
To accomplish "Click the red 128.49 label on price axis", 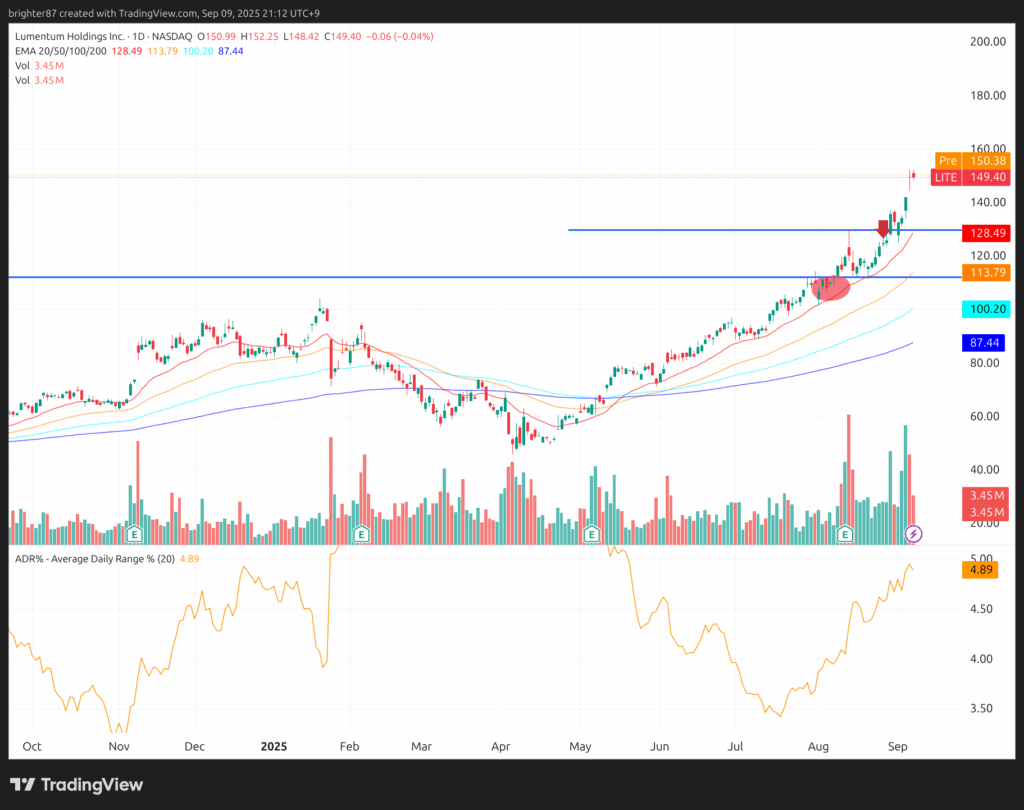I will point(986,233).
